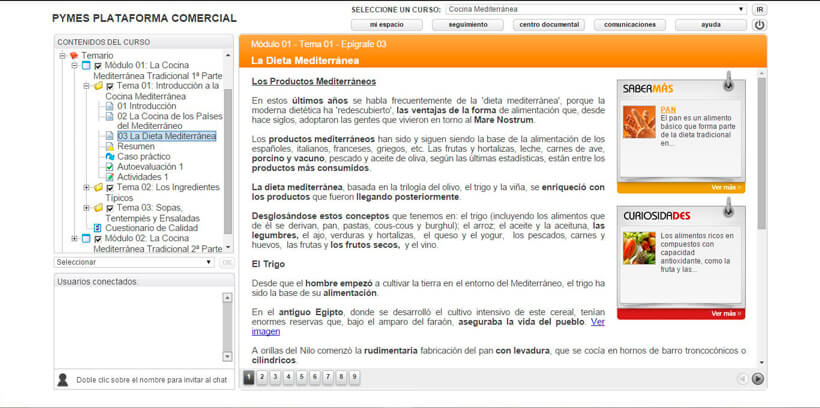The image size is (820, 408).
Task: Toggle the Tema 01 checkbox
Action: tap(110, 86)
